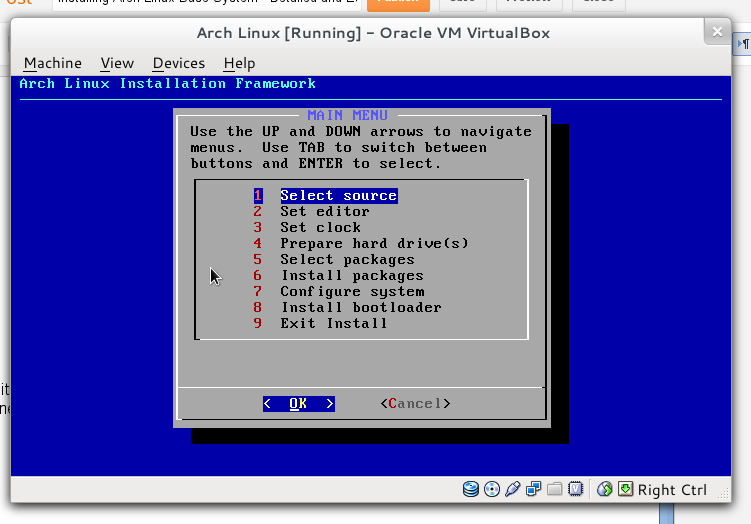751x524 pixels.
Task: Select the Configure system entry
Action: [339, 291]
